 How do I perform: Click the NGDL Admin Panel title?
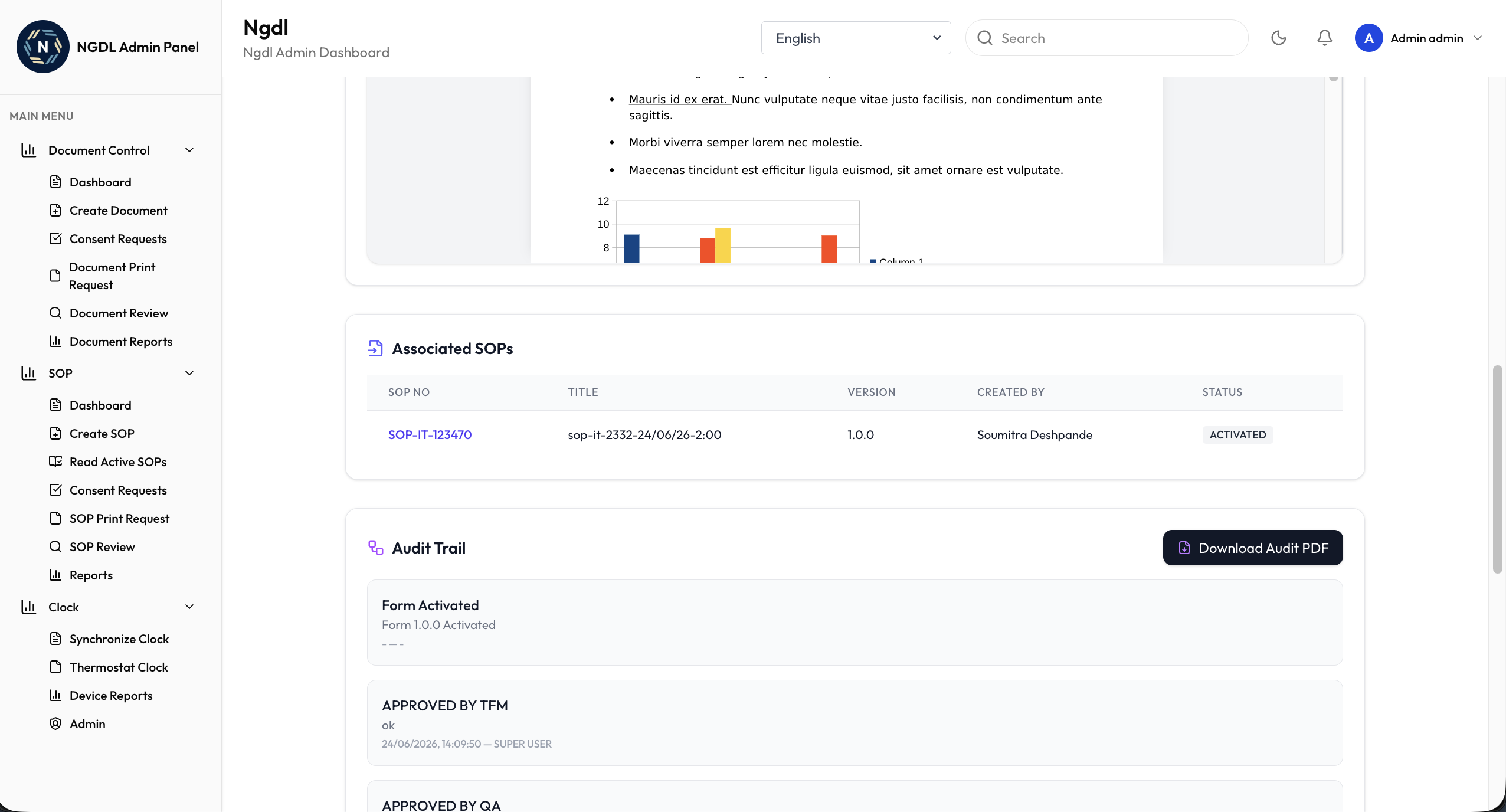(137, 47)
